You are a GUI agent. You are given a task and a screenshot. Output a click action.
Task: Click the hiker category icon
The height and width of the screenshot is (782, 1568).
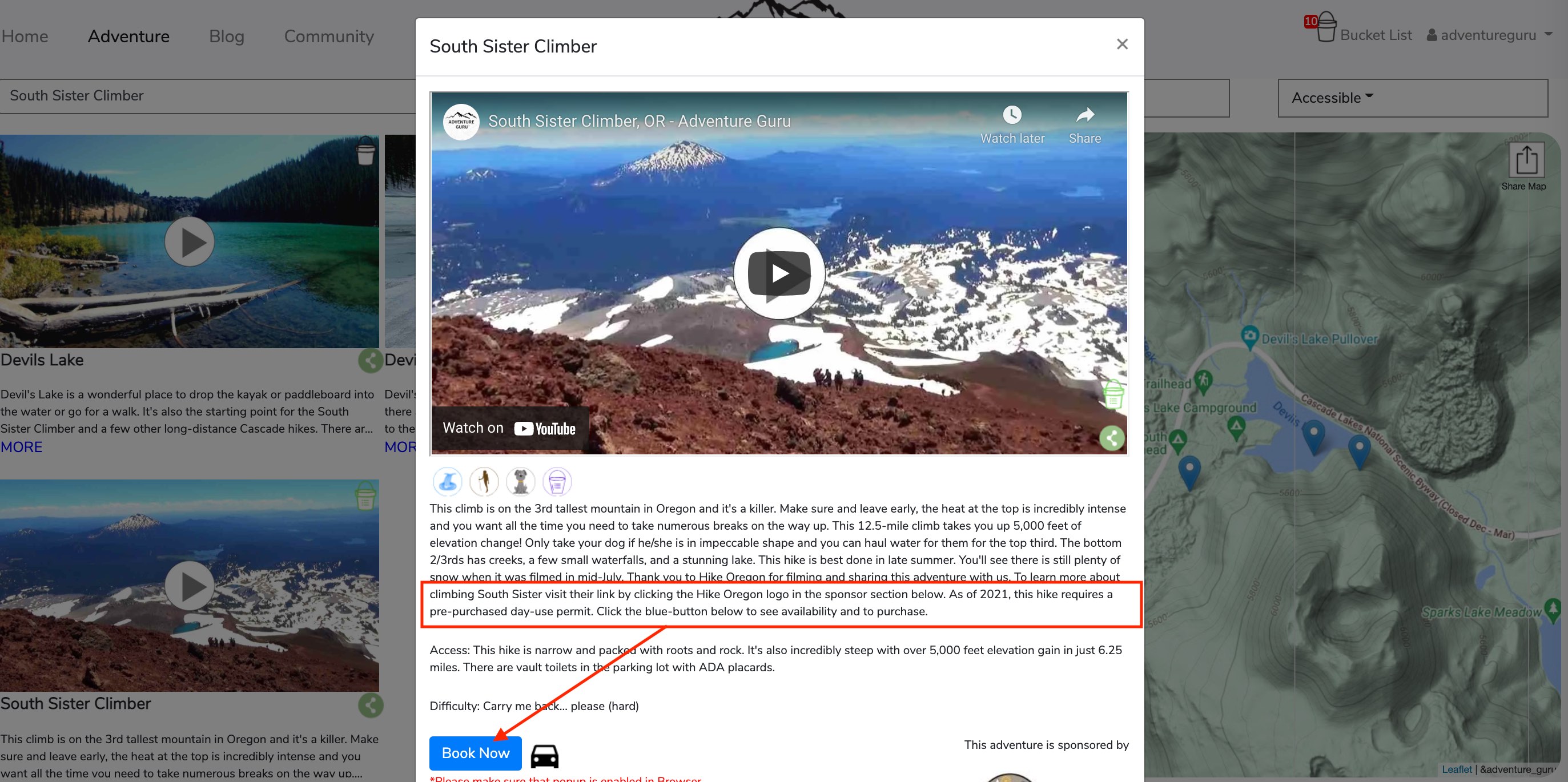click(x=484, y=481)
